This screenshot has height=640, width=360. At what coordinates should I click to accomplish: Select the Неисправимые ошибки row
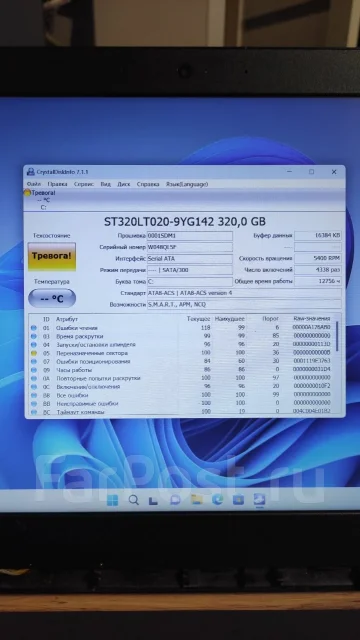tap(182, 403)
